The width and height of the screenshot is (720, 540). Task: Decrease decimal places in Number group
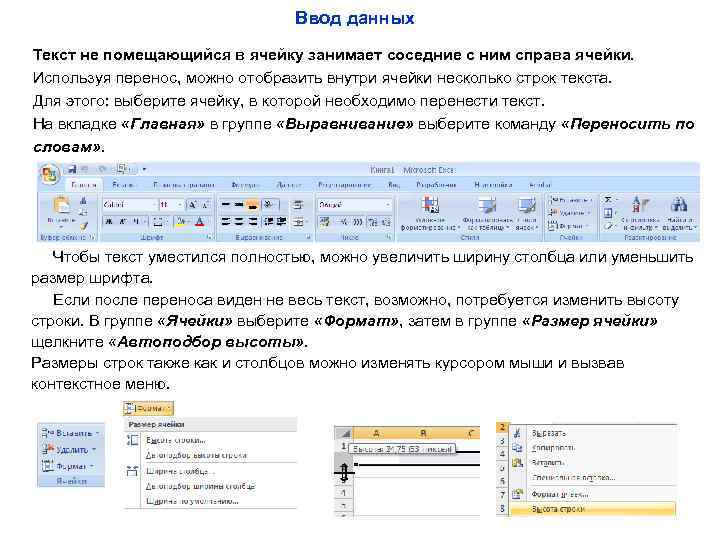coord(386,222)
